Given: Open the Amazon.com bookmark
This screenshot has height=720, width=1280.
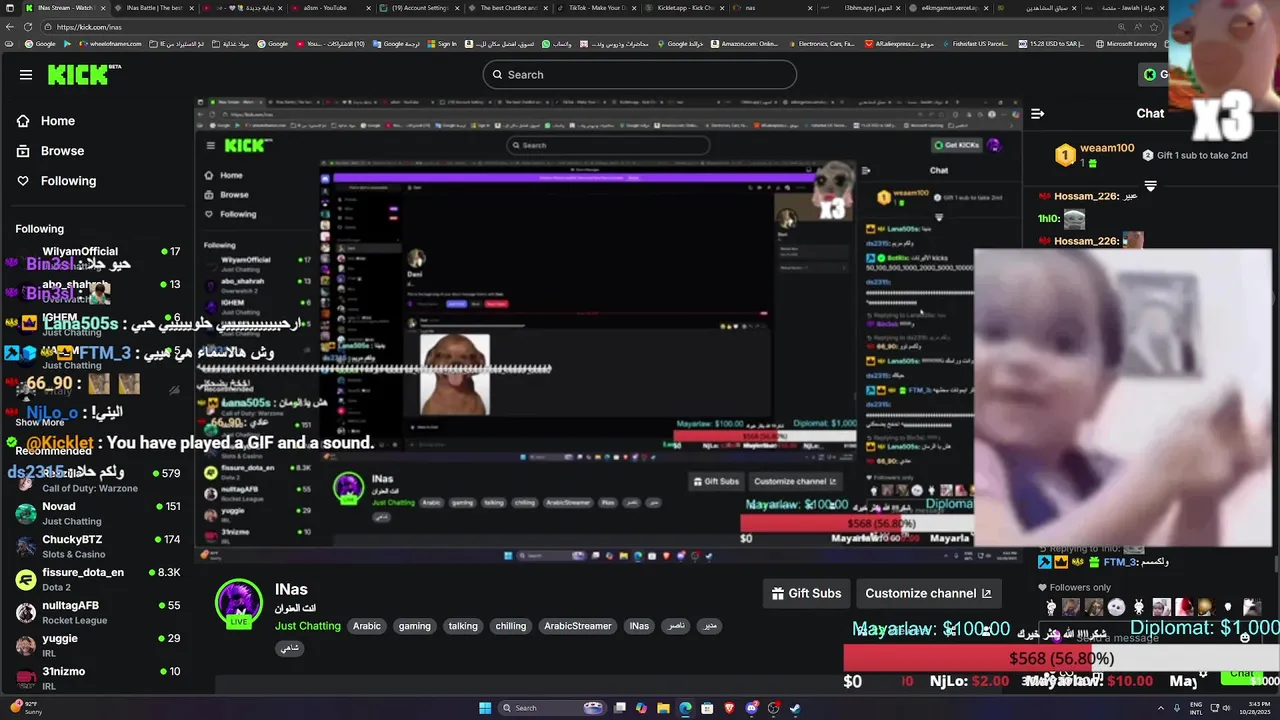Looking at the screenshot, I should coord(745,44).
